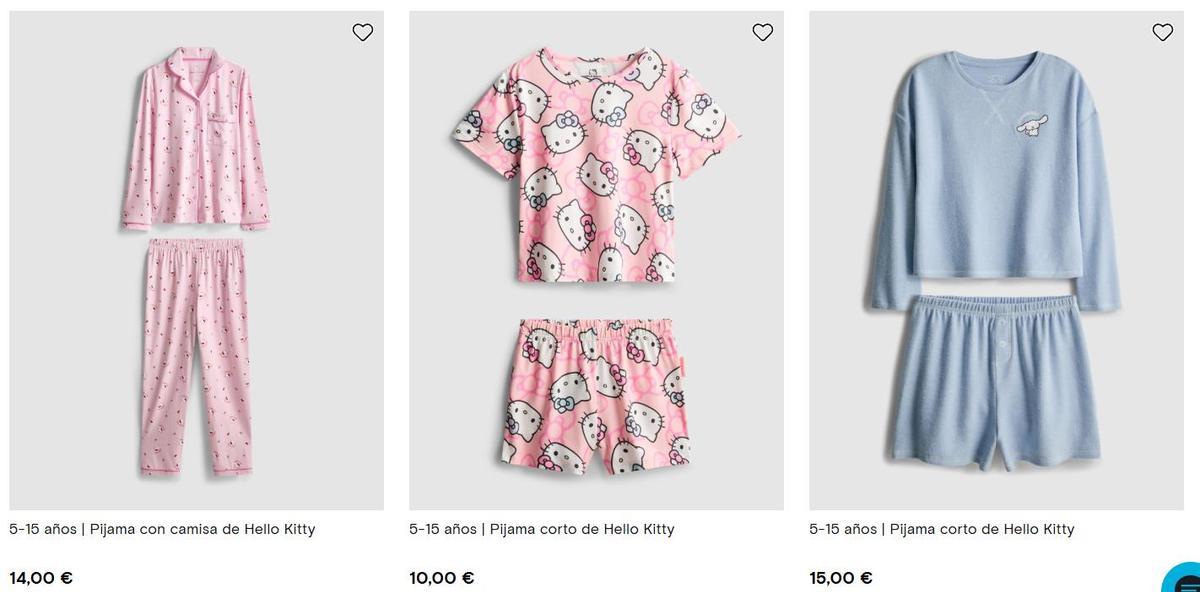Open the chat assistant bubble
Viewport: 1200px width, 592px height.
point(1182,580)
